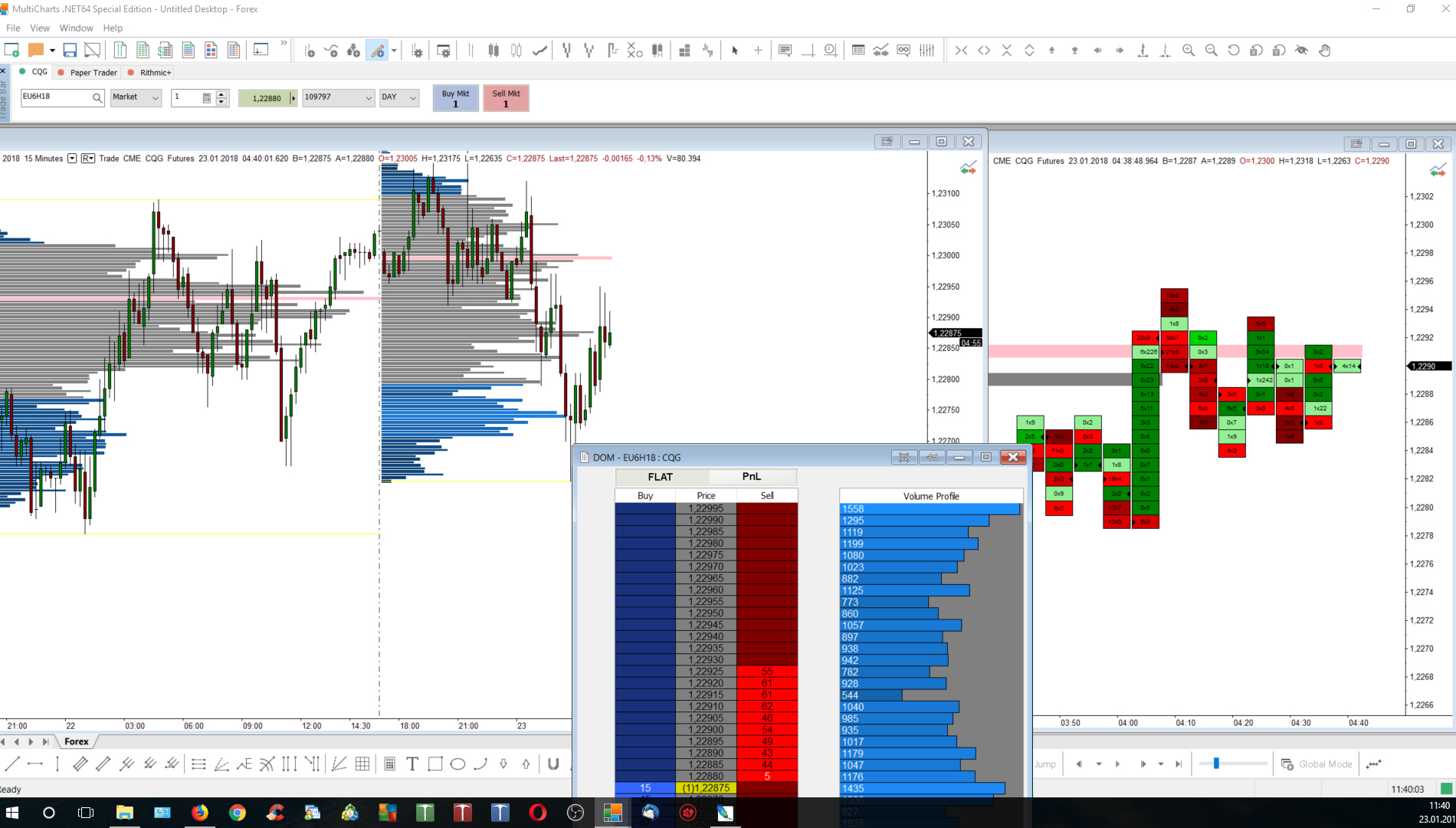The image size is (1456, 828).
Task: Toggle the hide drawings eye icon
Action: [x=1302, y=51]
